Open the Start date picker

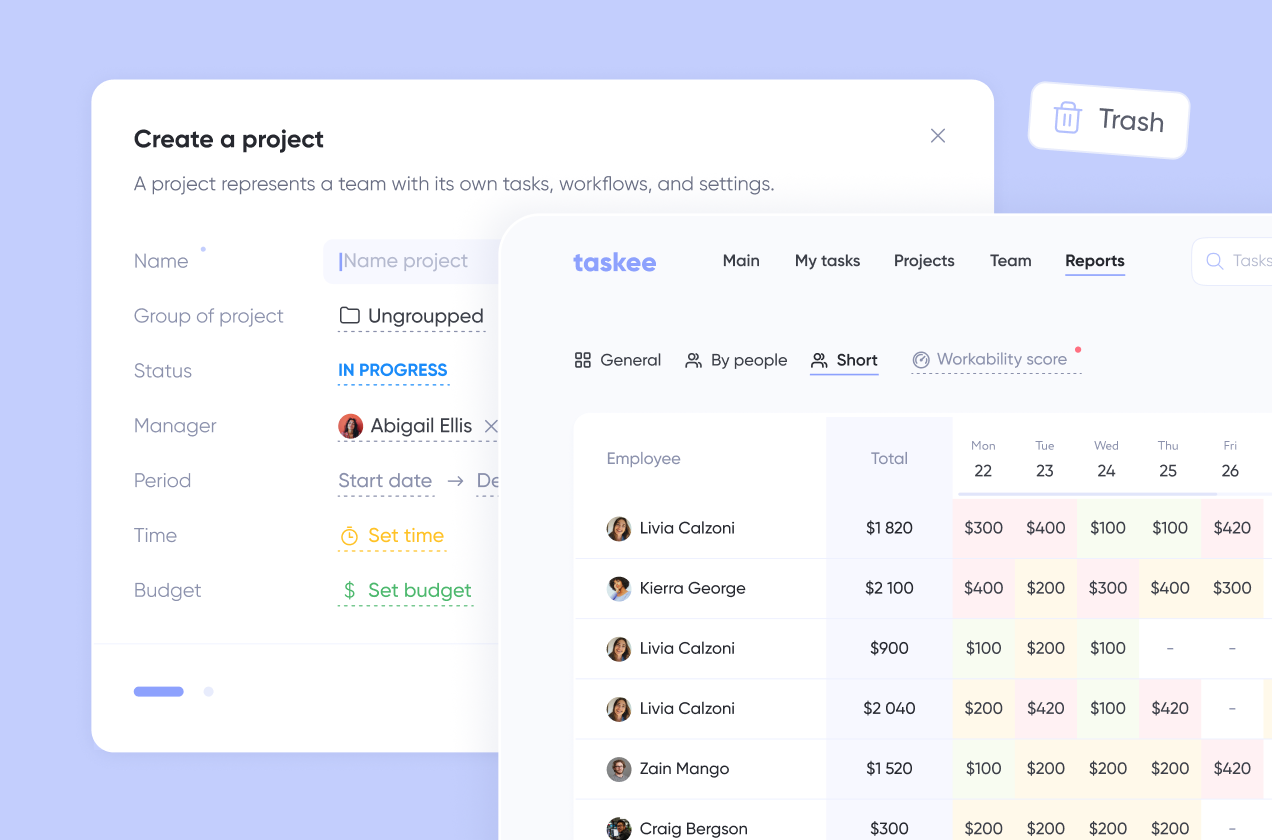coord(385,481)
